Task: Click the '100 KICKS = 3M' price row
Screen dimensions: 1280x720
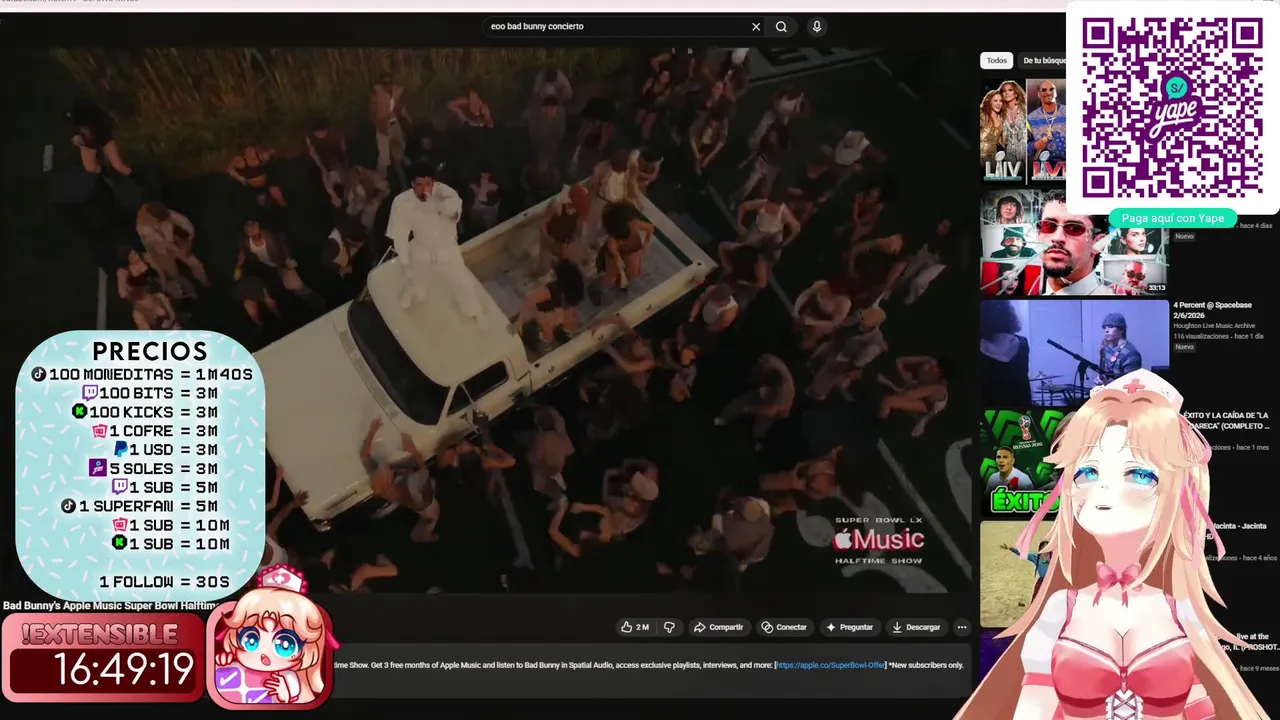Action: [x=145, y=412]
